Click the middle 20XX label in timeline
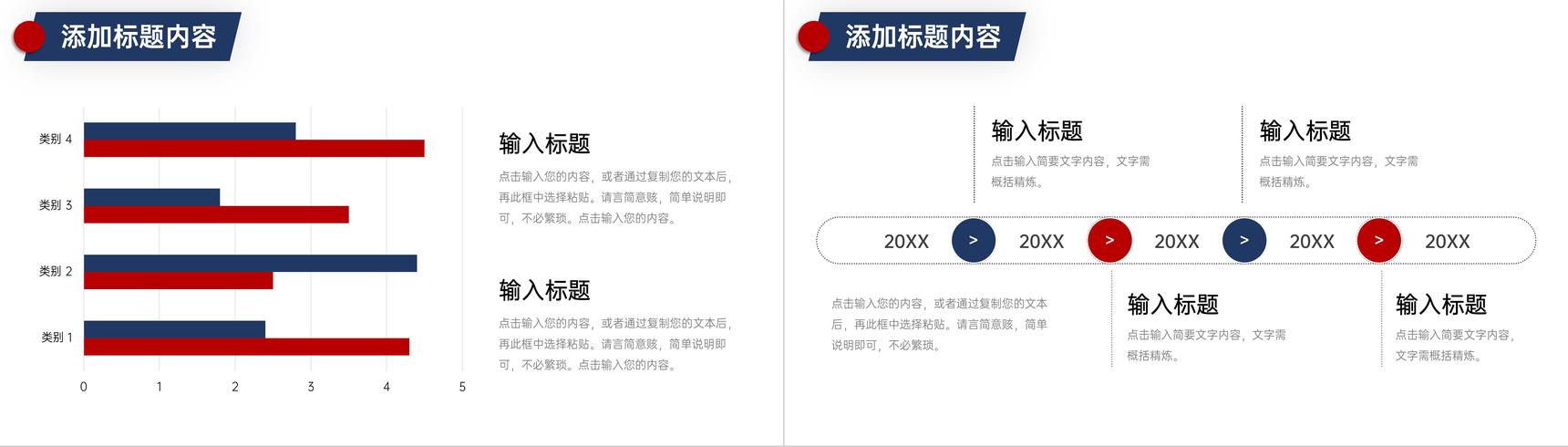 pyautogui.click(x=1177, y=242)
